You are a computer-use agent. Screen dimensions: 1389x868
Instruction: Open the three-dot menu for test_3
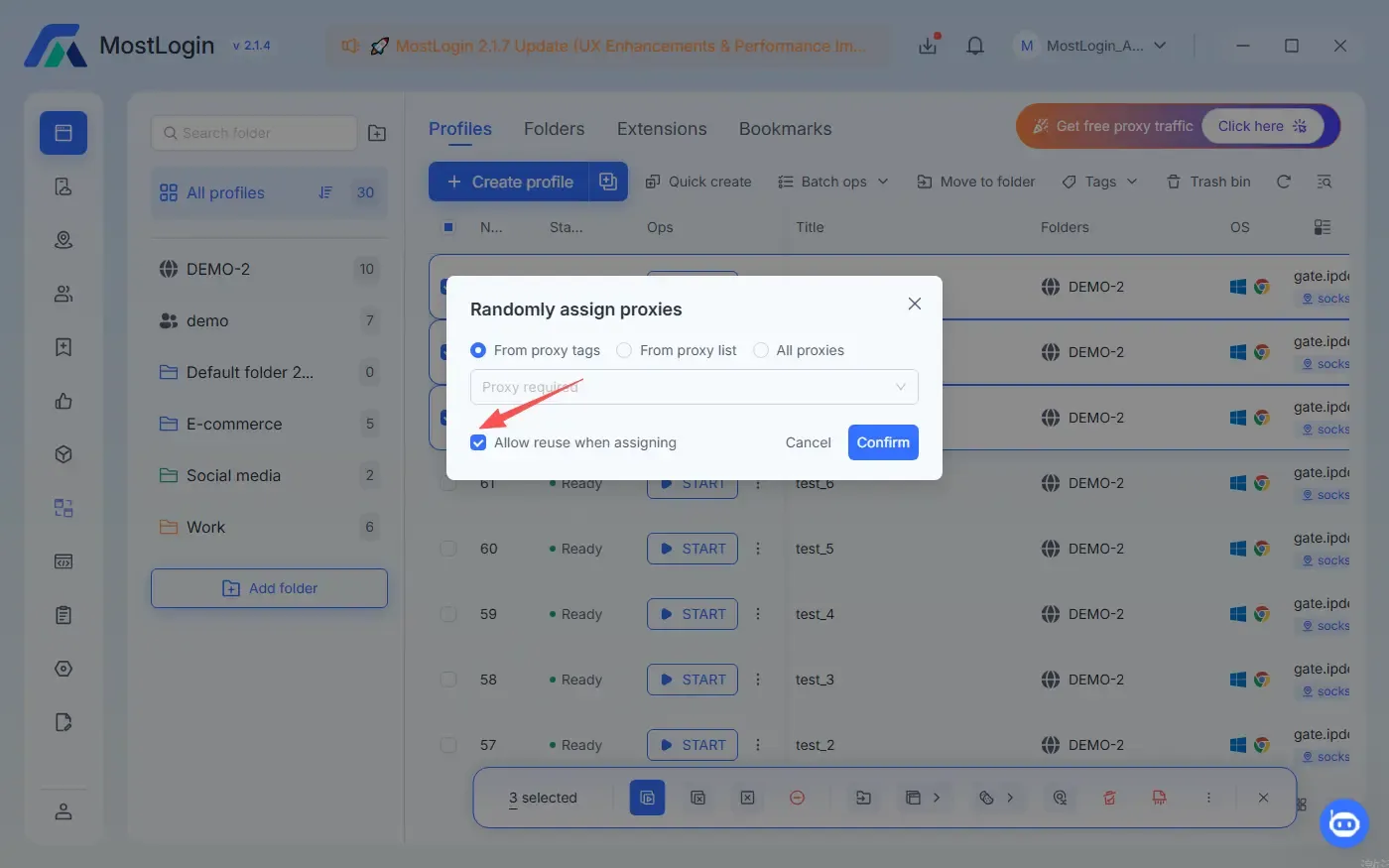tap(758, 680)
